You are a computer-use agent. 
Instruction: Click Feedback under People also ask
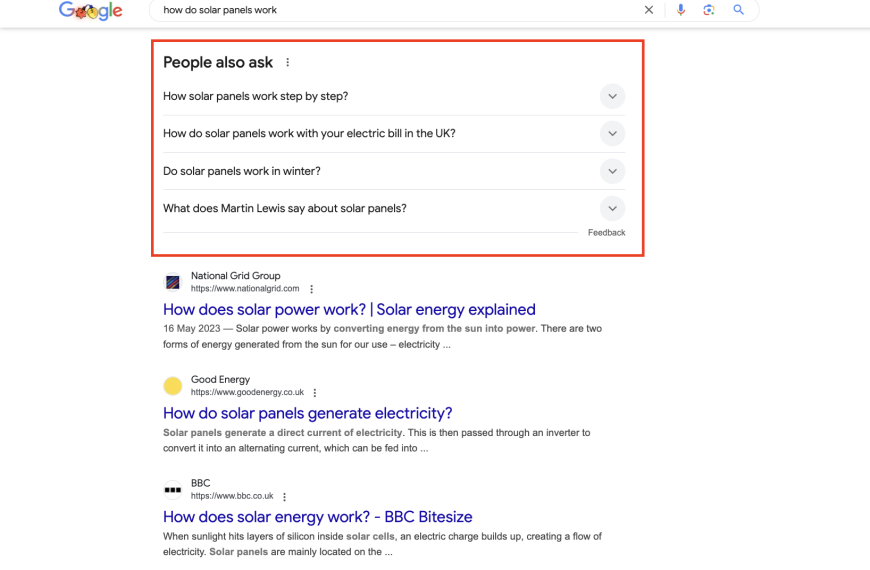click(x=606, y=233)
